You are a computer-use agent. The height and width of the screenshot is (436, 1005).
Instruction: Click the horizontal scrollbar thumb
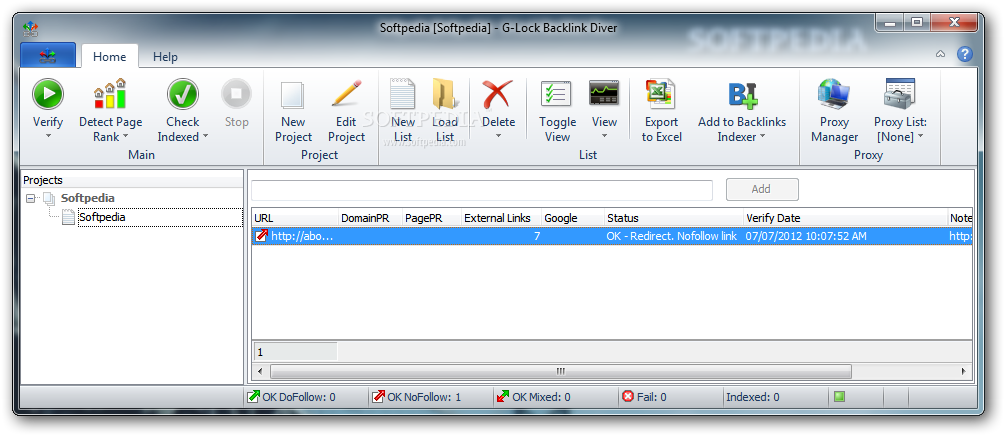[x=561, y=371]
